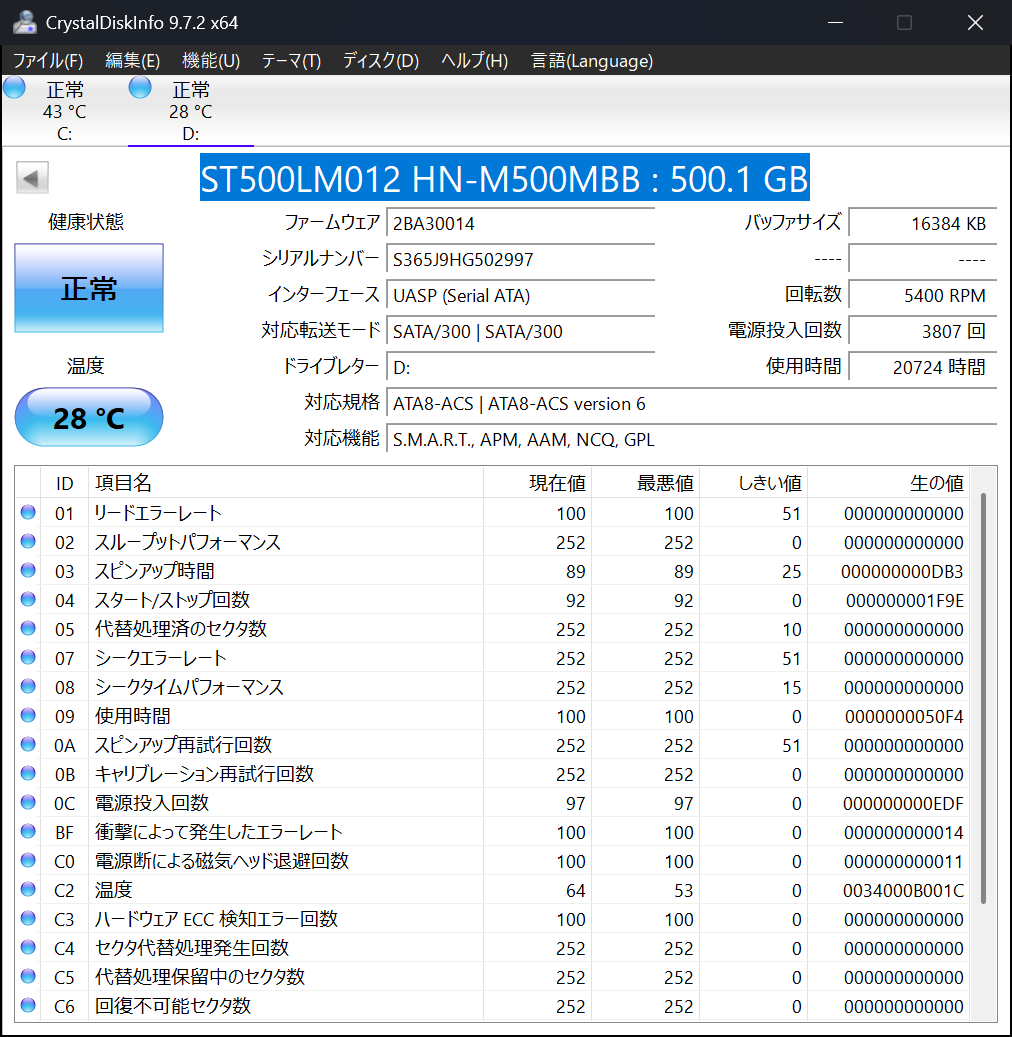Click the 正常 health status button
1012x1037 pixels.
[x=89, y=289]
